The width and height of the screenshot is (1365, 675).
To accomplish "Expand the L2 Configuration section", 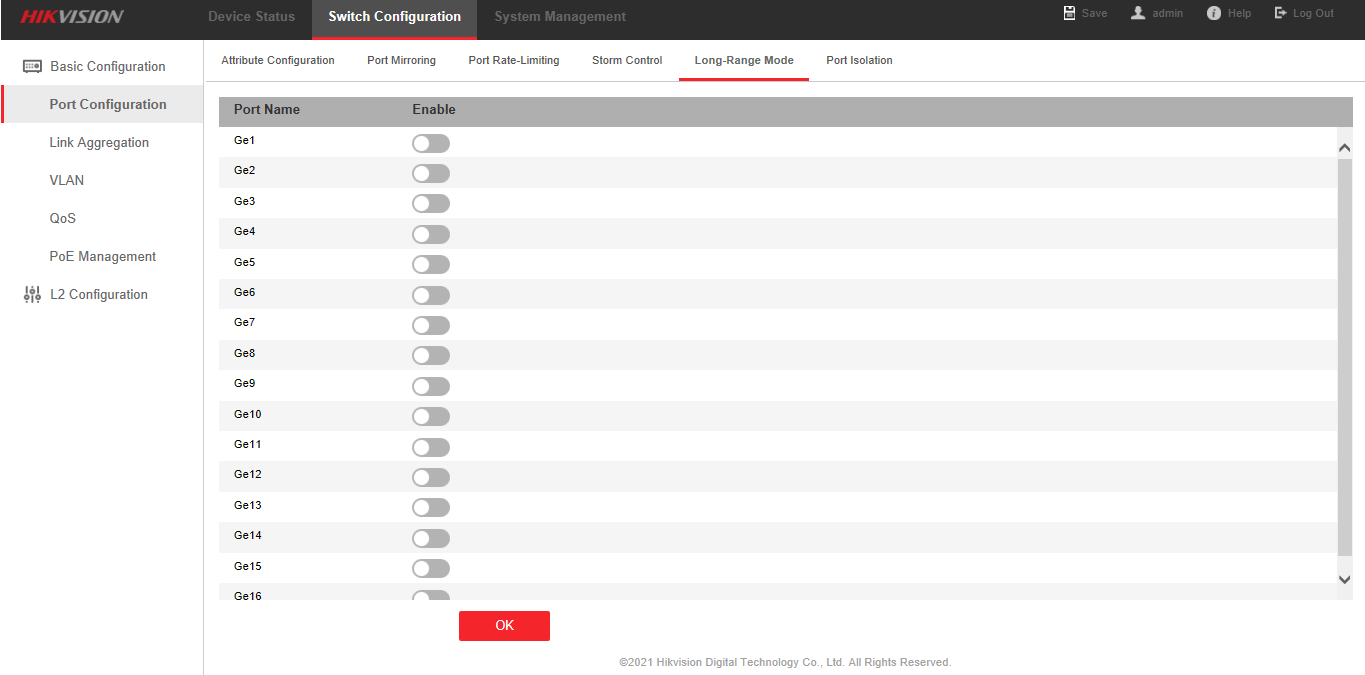I will coord(99,294).
